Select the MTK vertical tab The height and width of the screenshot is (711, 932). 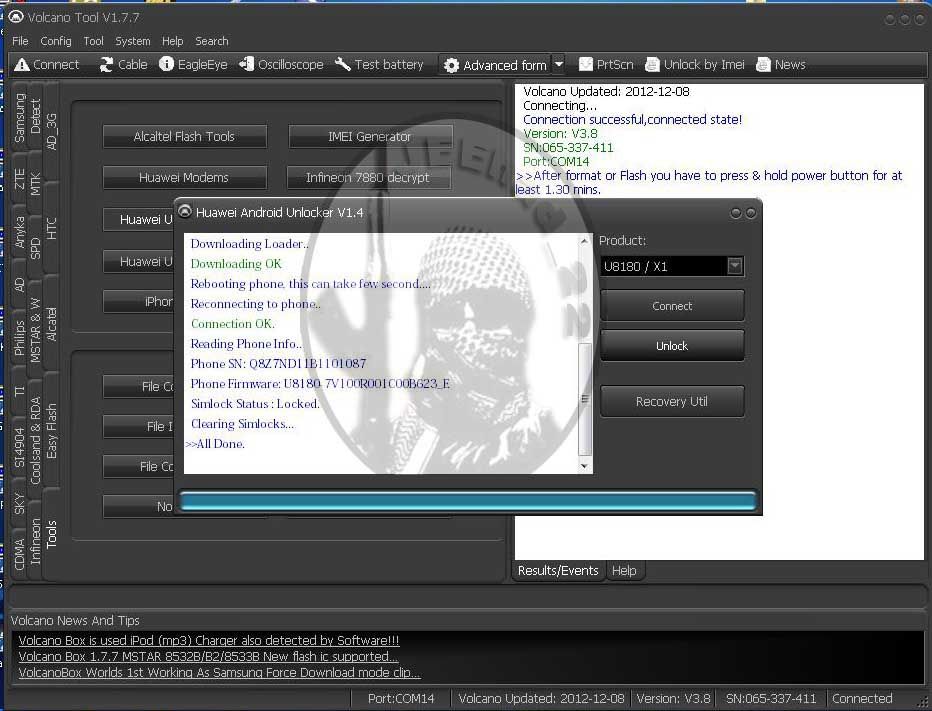click(x=36, y=184)
